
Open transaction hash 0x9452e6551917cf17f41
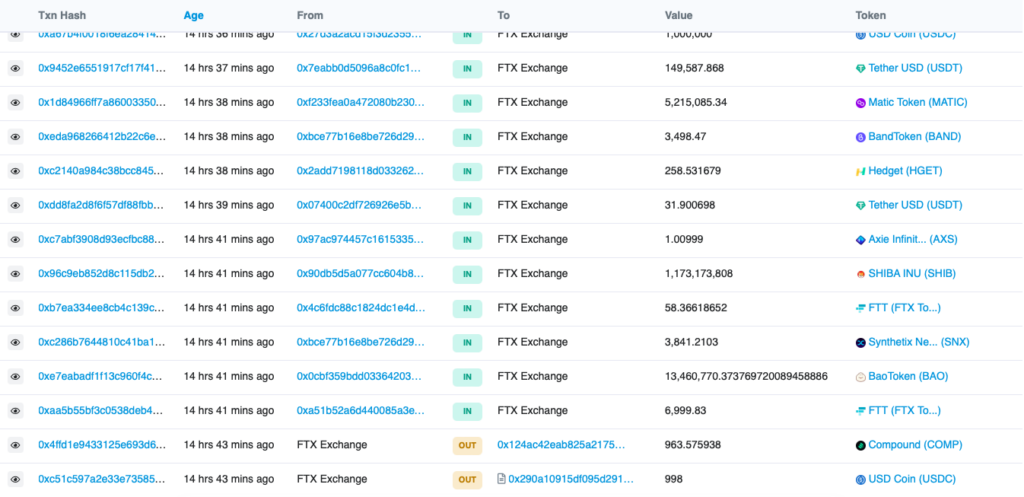point(101,68)
